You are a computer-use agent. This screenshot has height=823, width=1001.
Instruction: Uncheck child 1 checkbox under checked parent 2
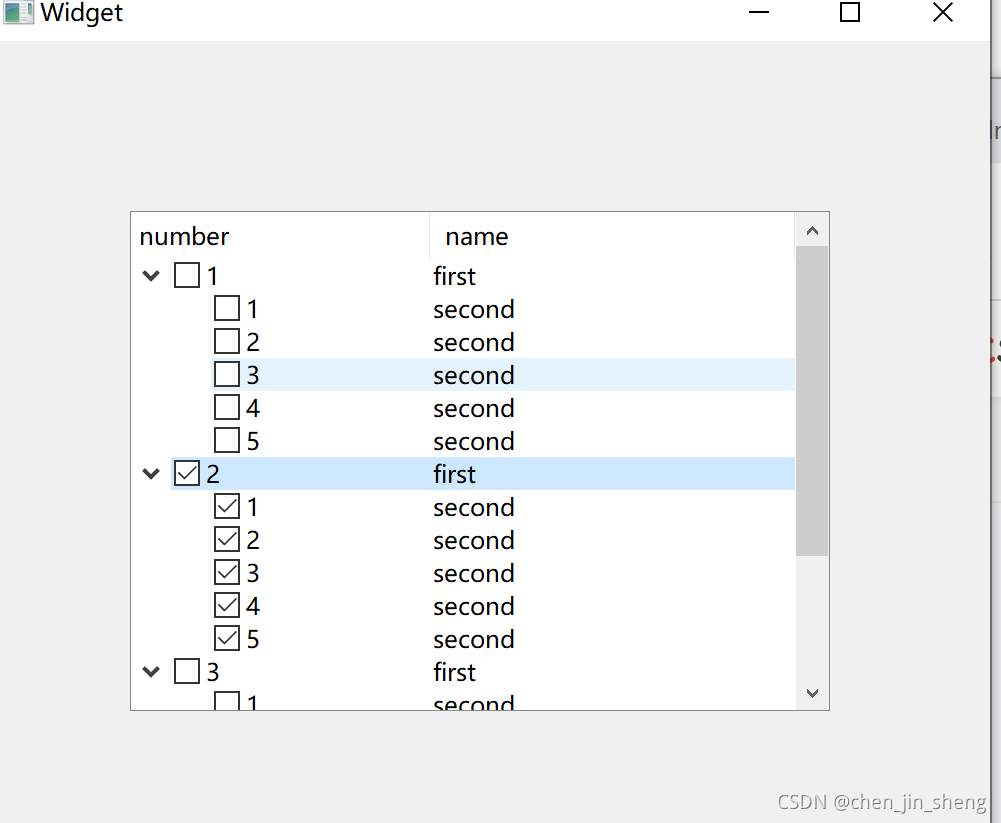click(227, 506)
